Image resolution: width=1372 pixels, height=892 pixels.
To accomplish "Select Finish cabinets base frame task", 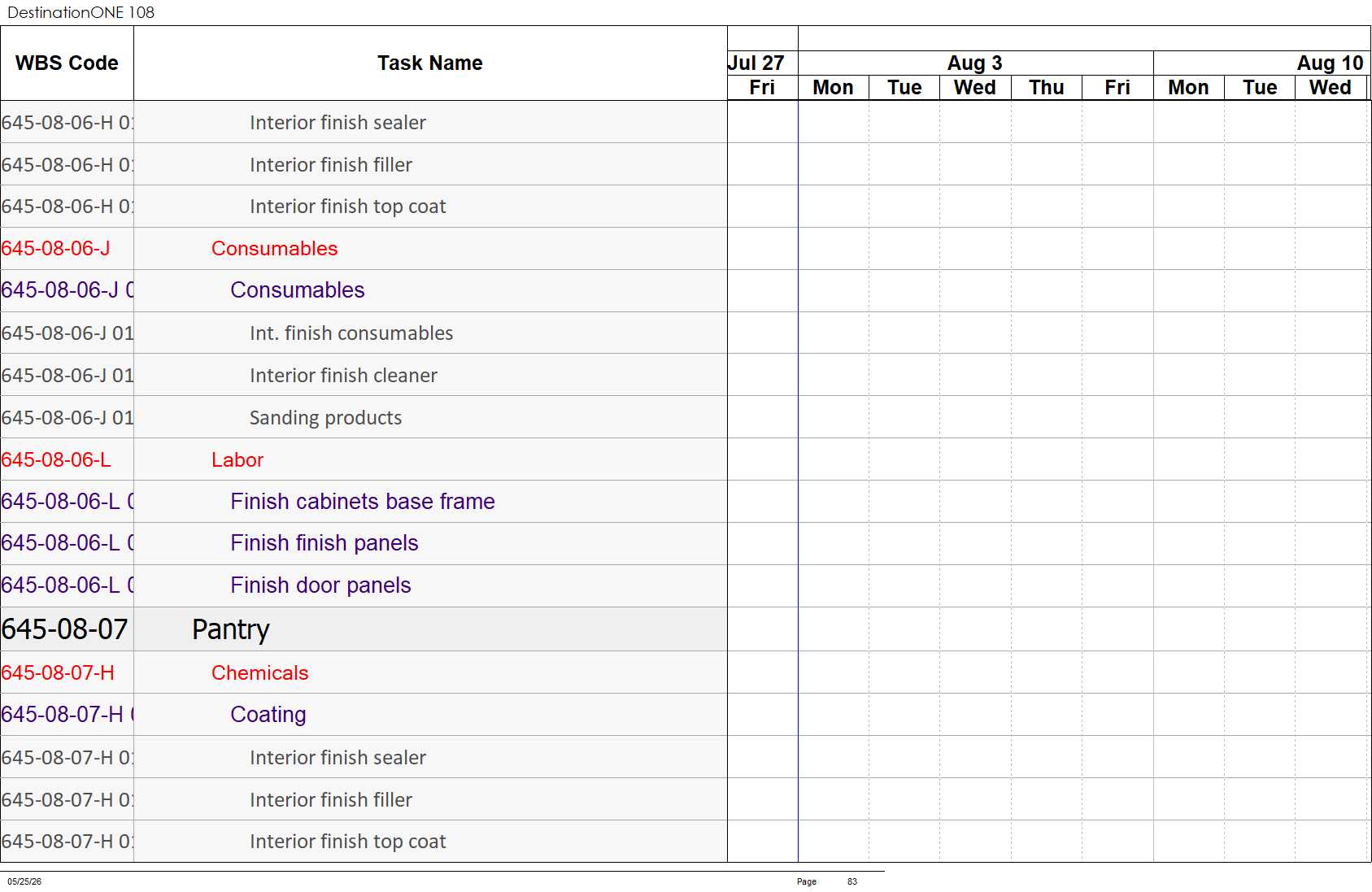I will point(363,502).
